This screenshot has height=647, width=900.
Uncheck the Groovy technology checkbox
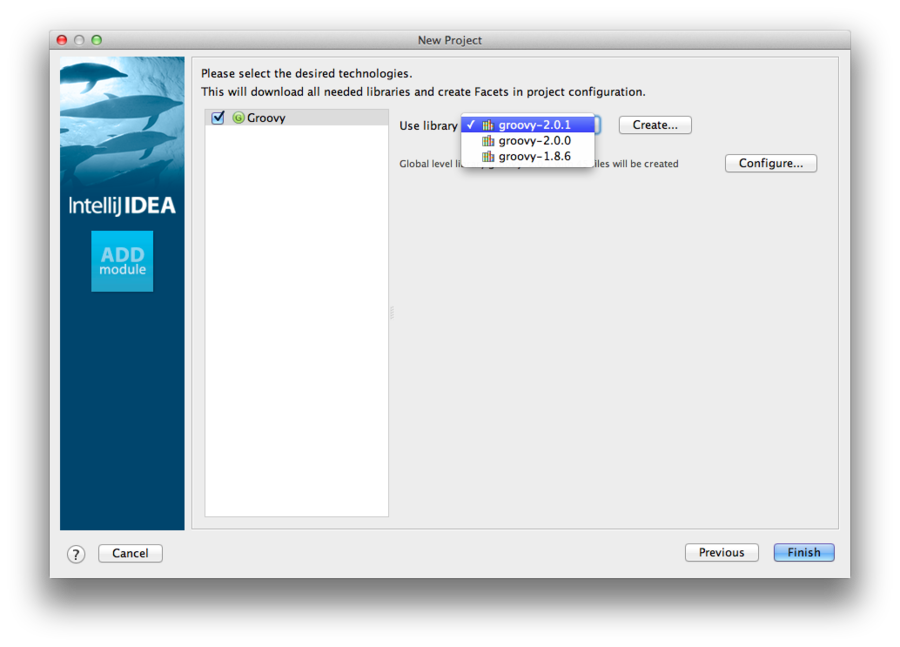point(218,118)
